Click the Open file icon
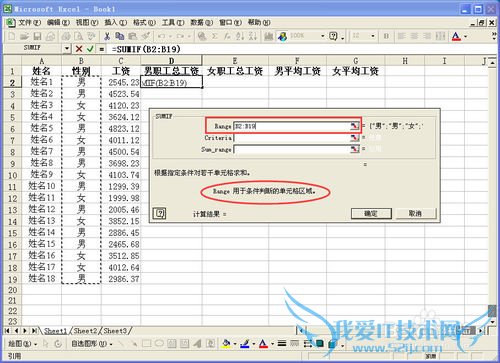Viewport: 500px width, 363px height. [x=24, y=36]
